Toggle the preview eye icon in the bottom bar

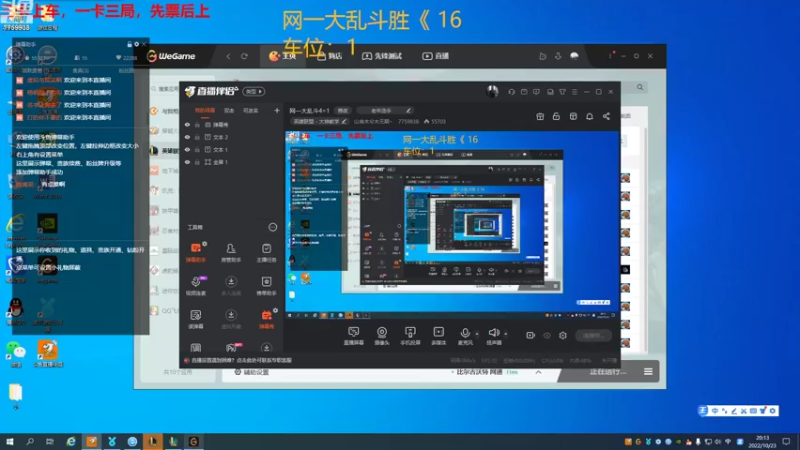547,335
